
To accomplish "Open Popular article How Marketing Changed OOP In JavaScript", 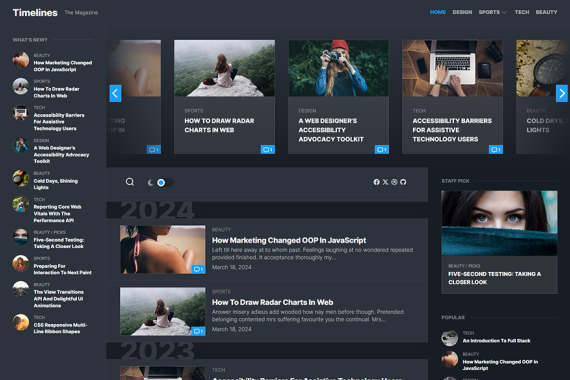I will click(x=500, y=365).
